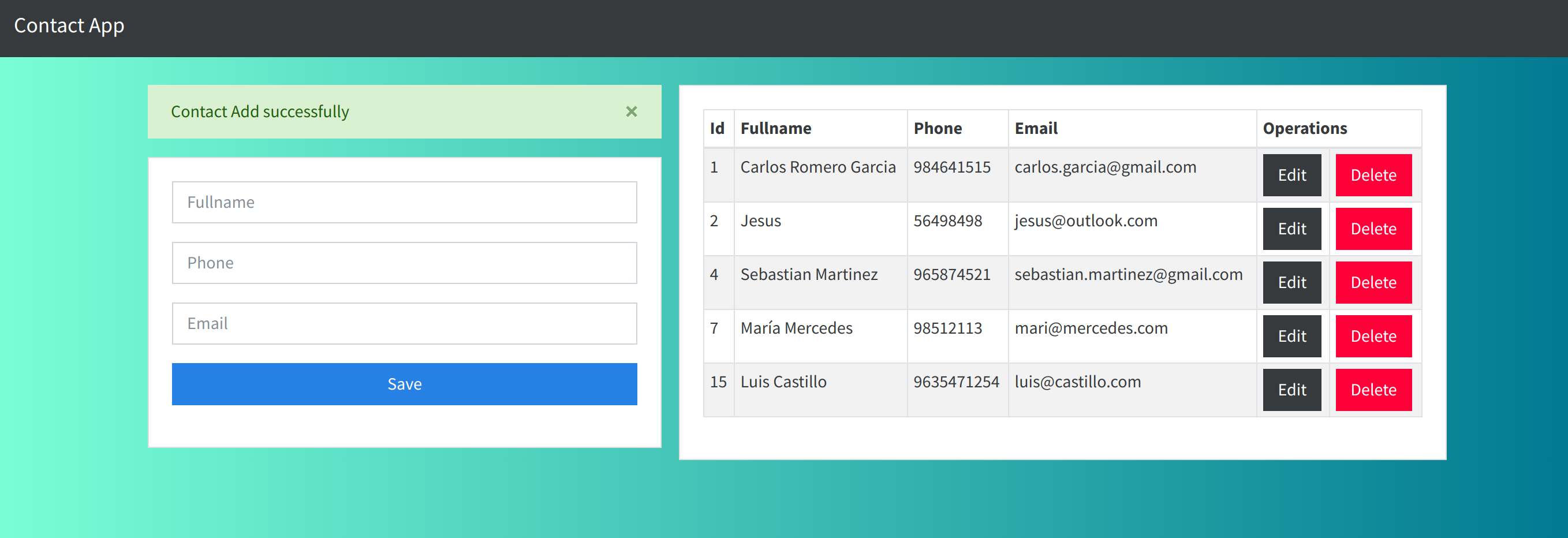Edit the Carlos Romero Garcia contact

pos(1291,175)
